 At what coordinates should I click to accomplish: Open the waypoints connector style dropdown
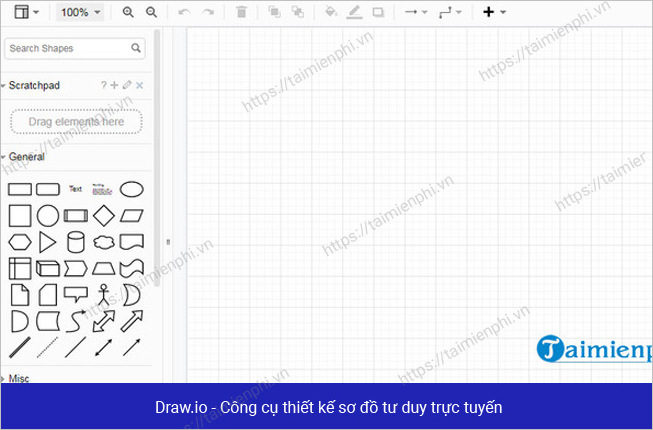[450, 12]
